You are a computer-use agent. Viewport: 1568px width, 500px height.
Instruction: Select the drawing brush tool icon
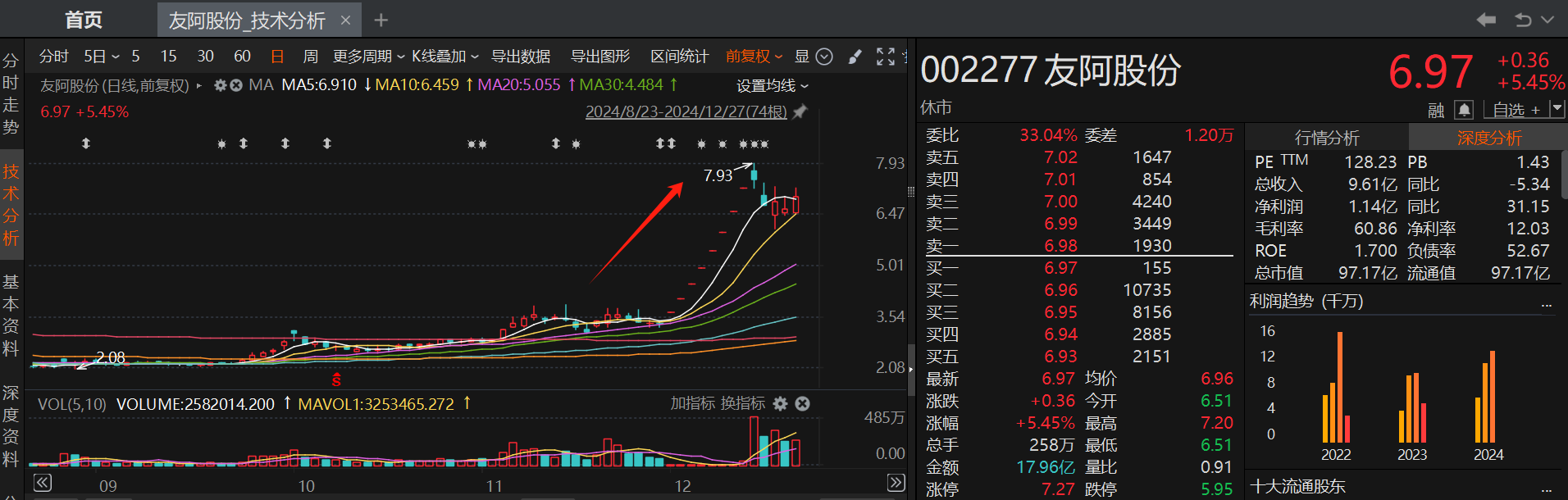click(855, 57)
